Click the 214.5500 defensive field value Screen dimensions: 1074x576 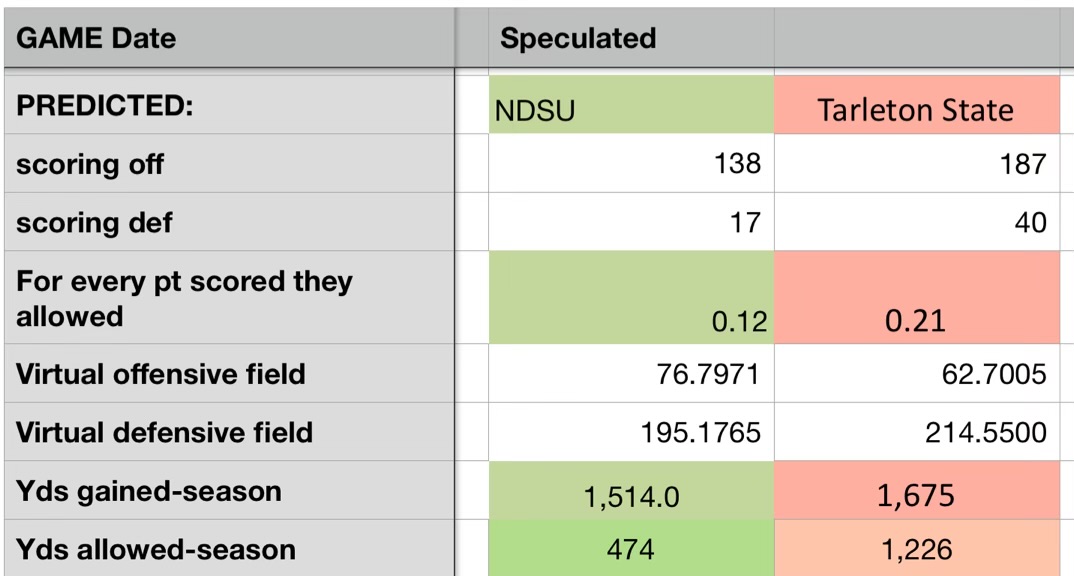pos(916,432)
